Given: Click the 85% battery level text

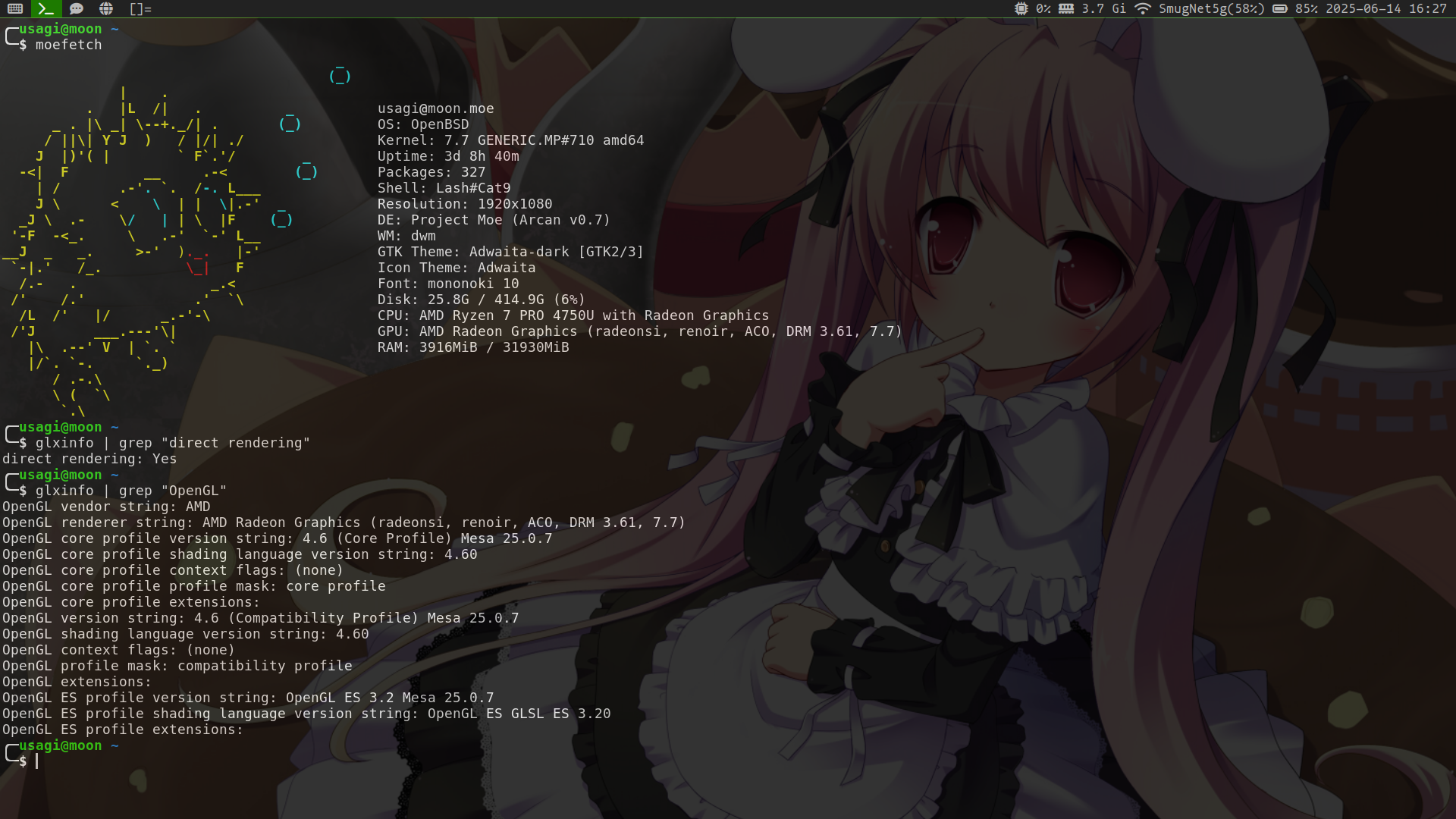Looking at the screenshot, I should click(x=1307, y=9).
